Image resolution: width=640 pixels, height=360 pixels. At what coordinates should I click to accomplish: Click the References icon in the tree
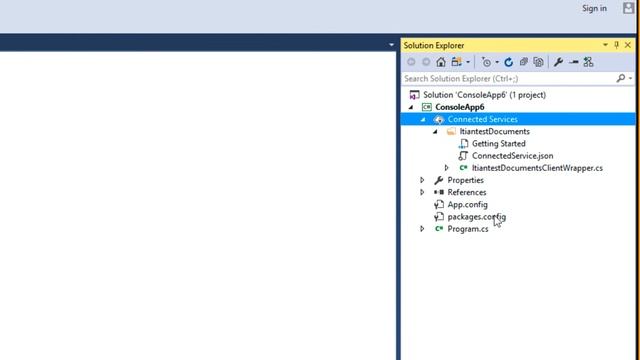(x=439, y=192)
